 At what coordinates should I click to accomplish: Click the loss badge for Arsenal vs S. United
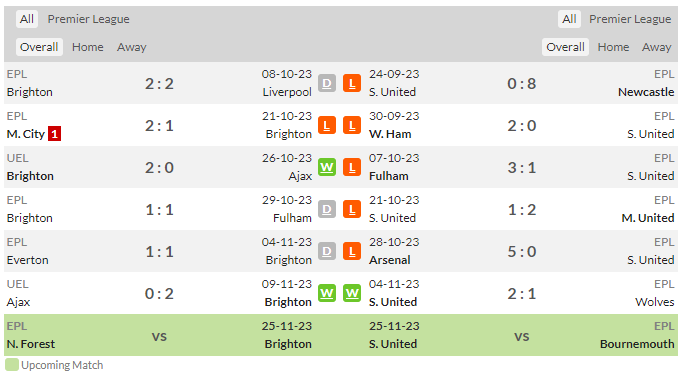pos(352,251)
